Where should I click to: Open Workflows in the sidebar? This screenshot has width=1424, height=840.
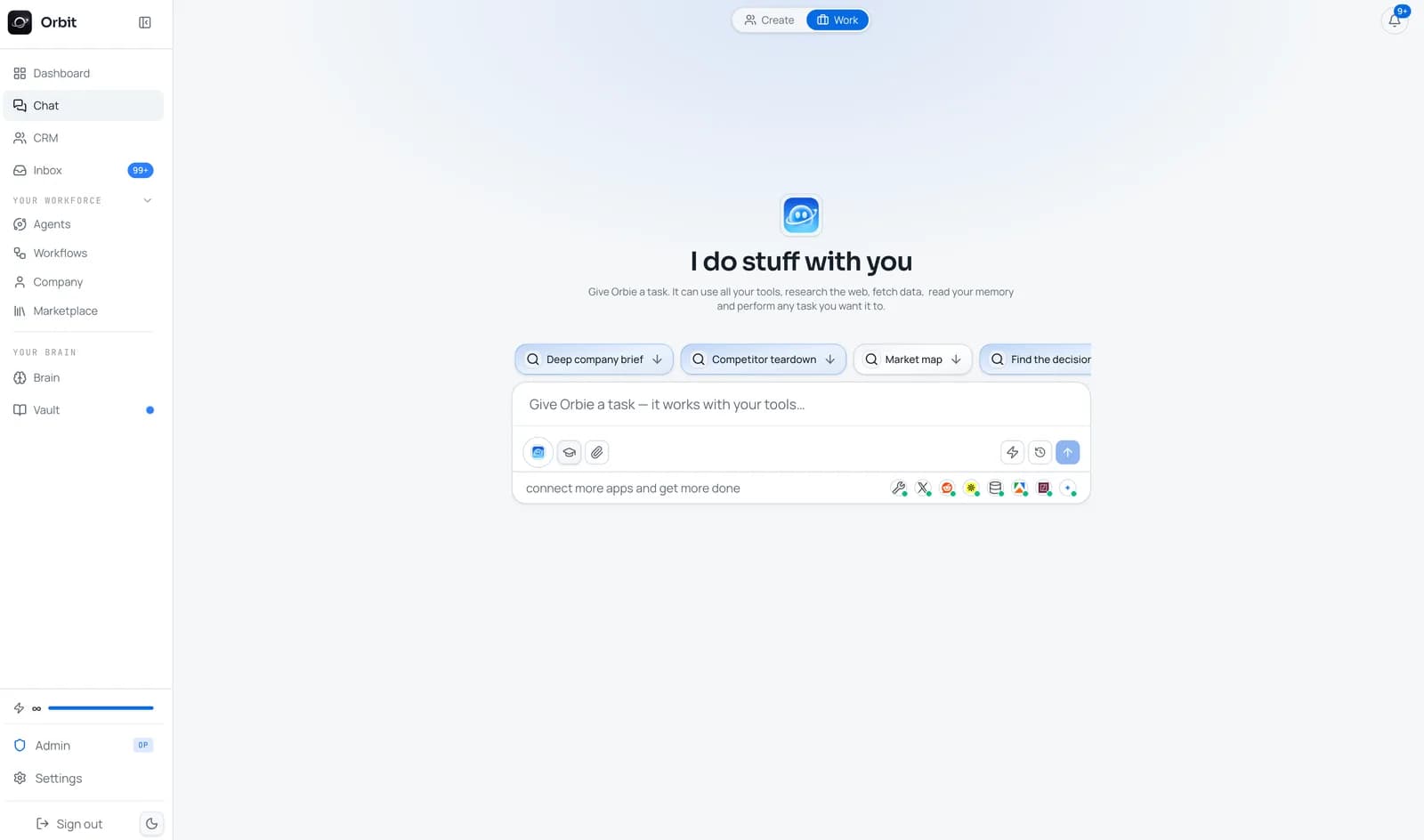pos(84,253)
